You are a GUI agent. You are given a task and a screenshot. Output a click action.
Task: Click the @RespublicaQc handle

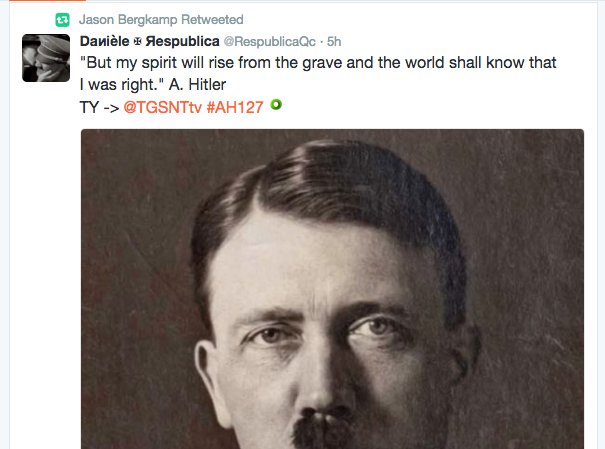pyautogui.click(x=269, y=42)
